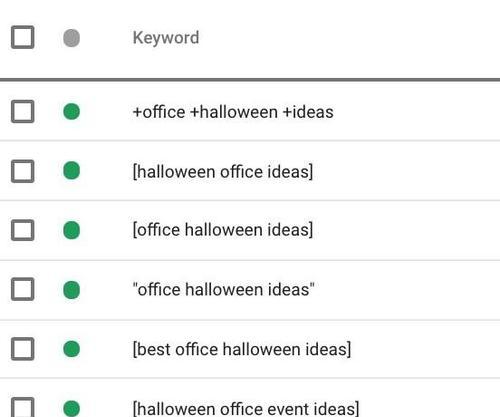Screen dimensions: 500x417
Task: Click status dot for [best office halloween ideas]
Action: click(x=71, y=349)
